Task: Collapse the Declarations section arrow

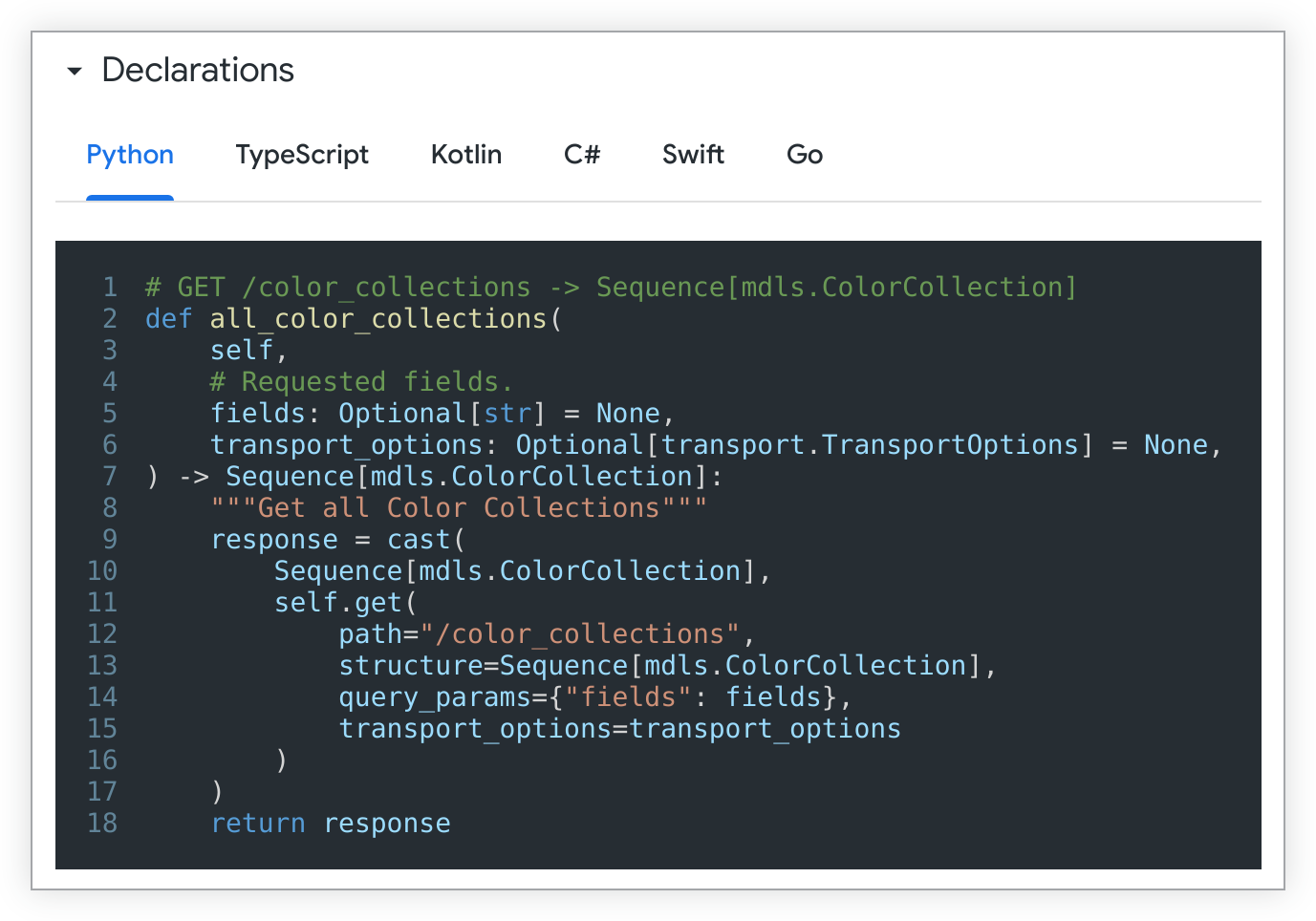Action: [75, 71]
